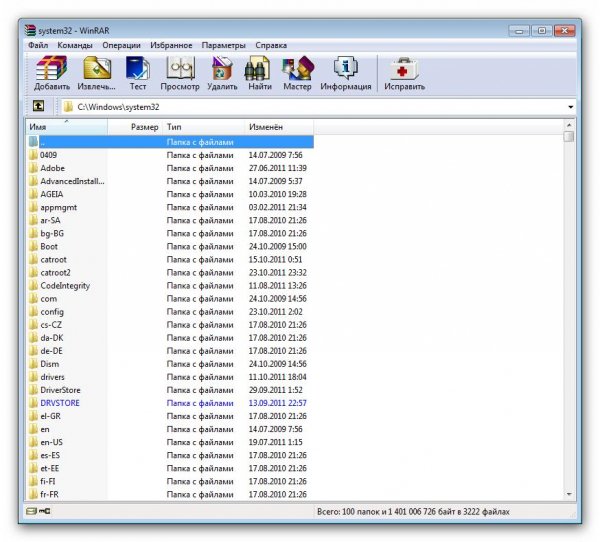Select the DriverStore folder name

[60, 390]
